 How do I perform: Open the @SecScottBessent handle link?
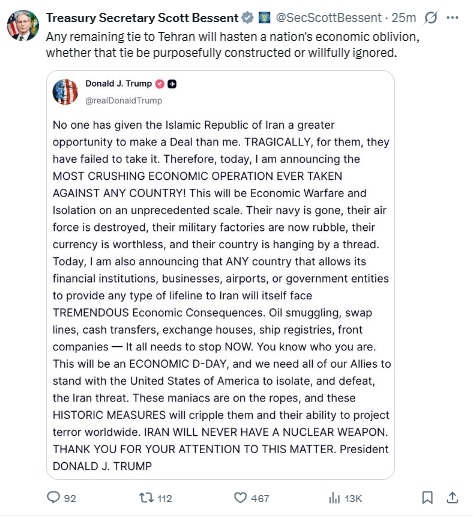[329, 18]
